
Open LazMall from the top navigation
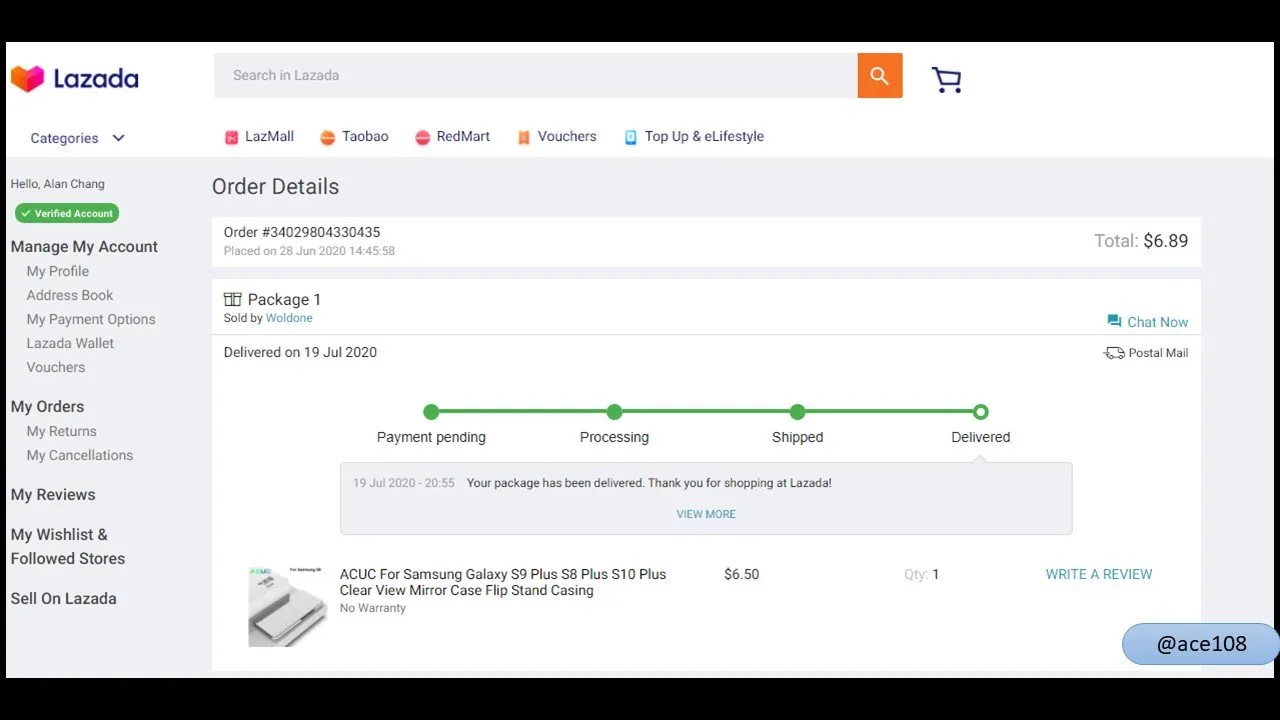click(x=269, y=137)
